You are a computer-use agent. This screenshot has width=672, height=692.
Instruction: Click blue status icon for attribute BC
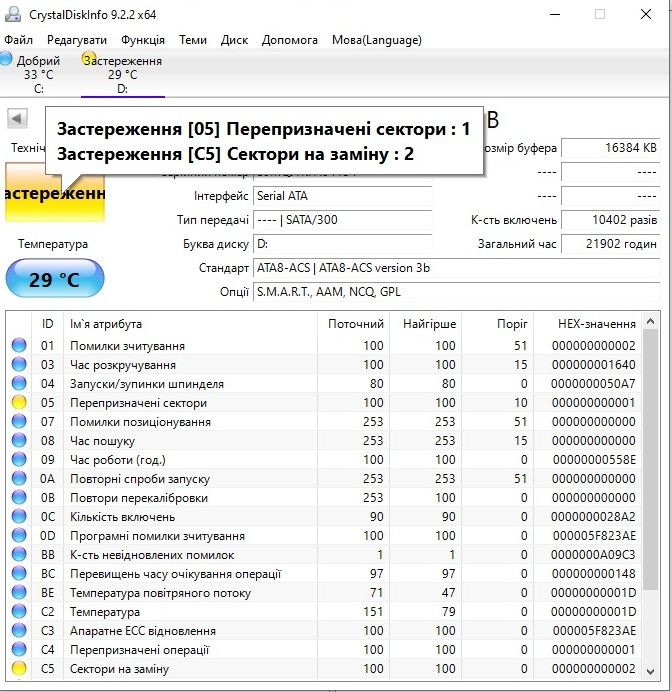(19, 573)
